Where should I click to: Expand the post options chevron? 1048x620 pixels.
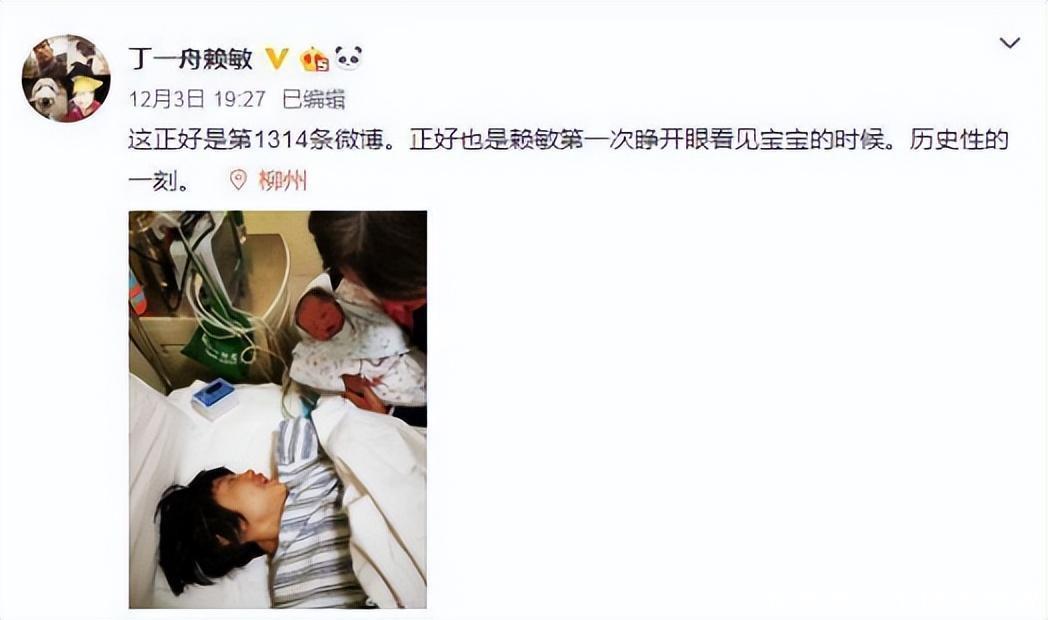pyautogui.click(x=1009, y=43)
